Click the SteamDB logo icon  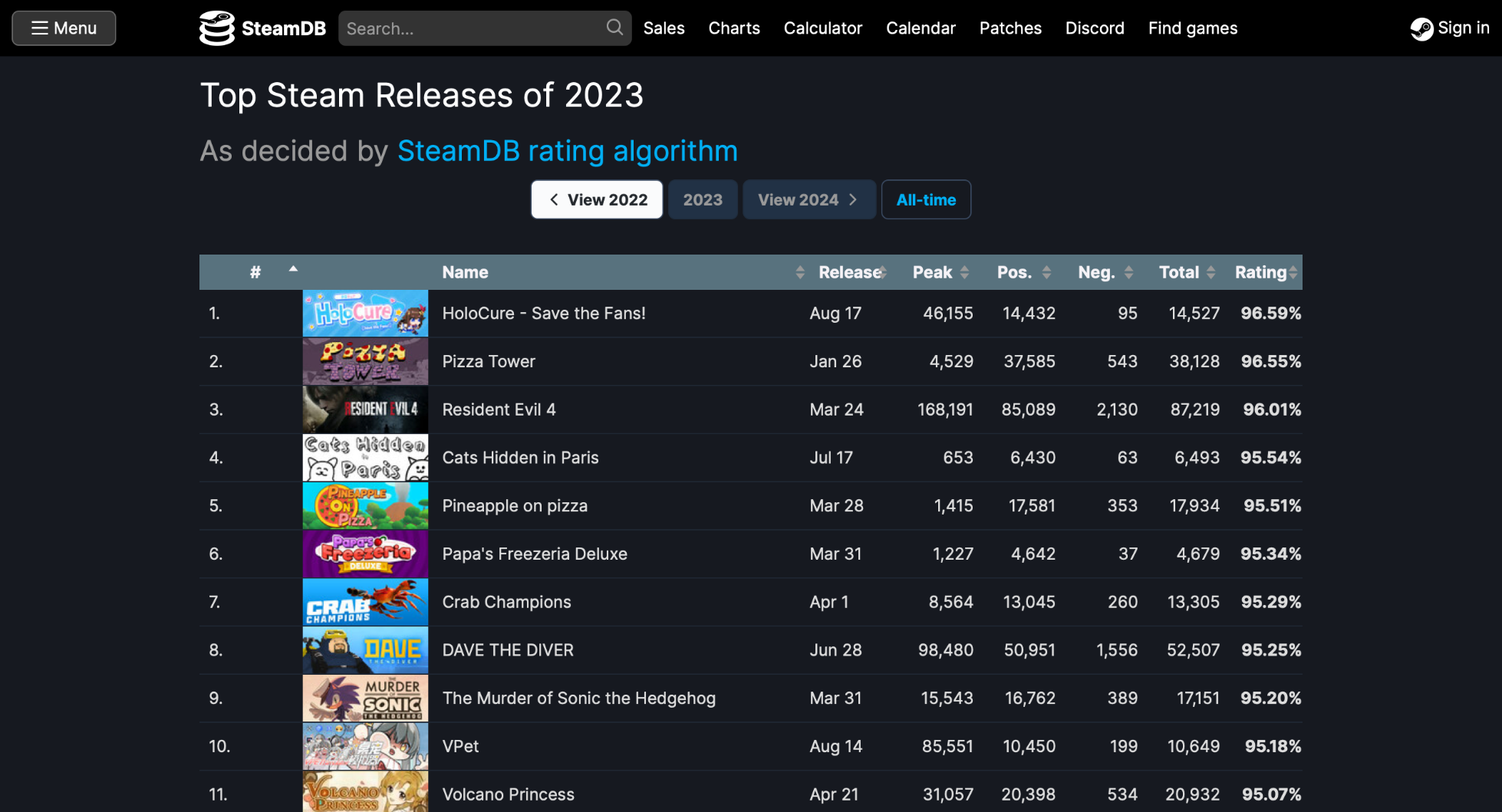(x=217, y=28)
